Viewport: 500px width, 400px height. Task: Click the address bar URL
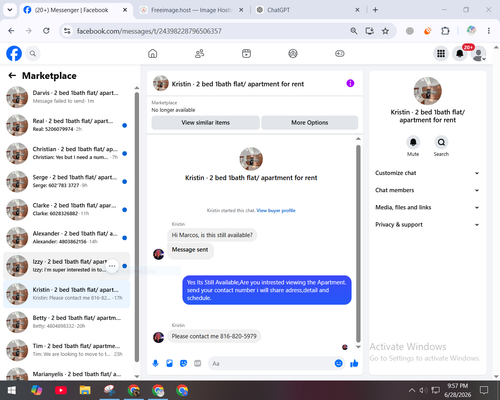click(149, 31)
